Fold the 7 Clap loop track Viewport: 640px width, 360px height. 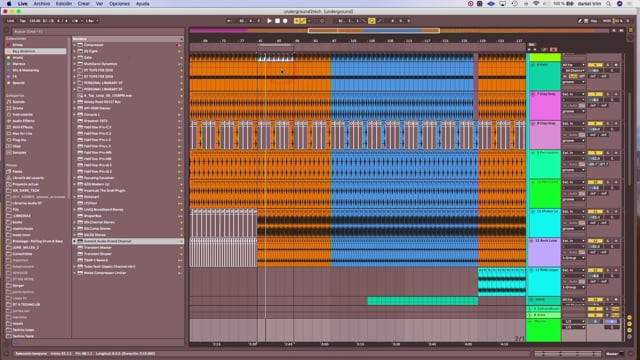533,94
